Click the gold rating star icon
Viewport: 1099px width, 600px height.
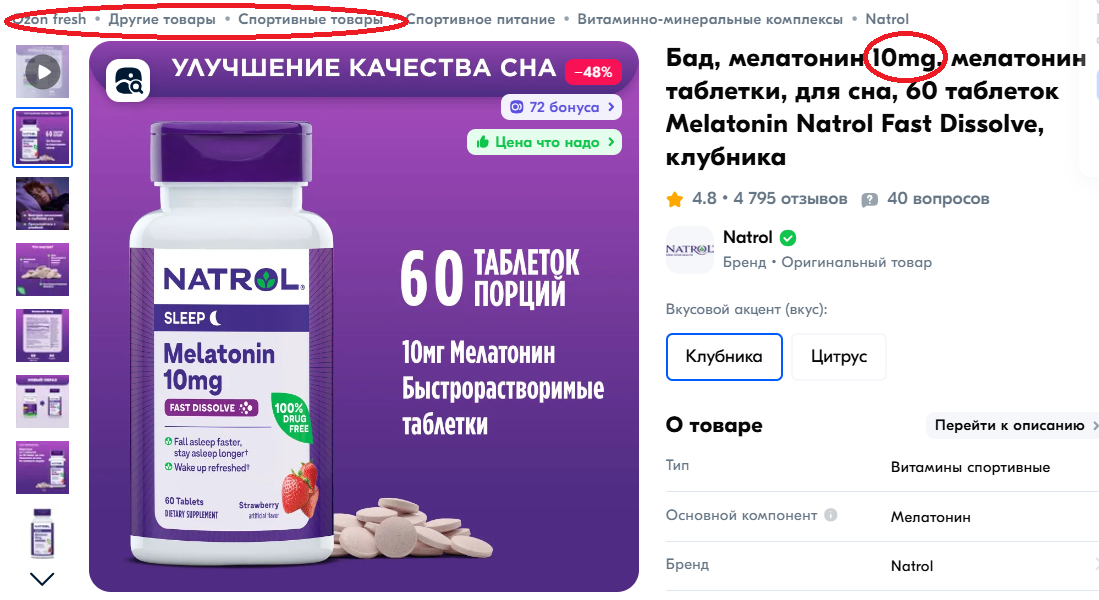(675, 200)
